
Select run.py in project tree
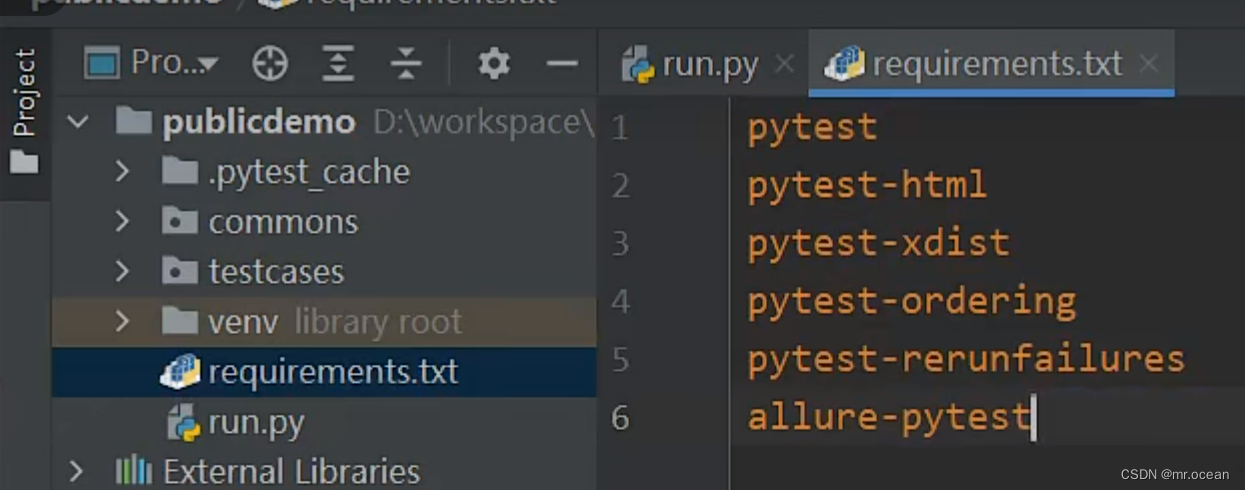(256, 422)
